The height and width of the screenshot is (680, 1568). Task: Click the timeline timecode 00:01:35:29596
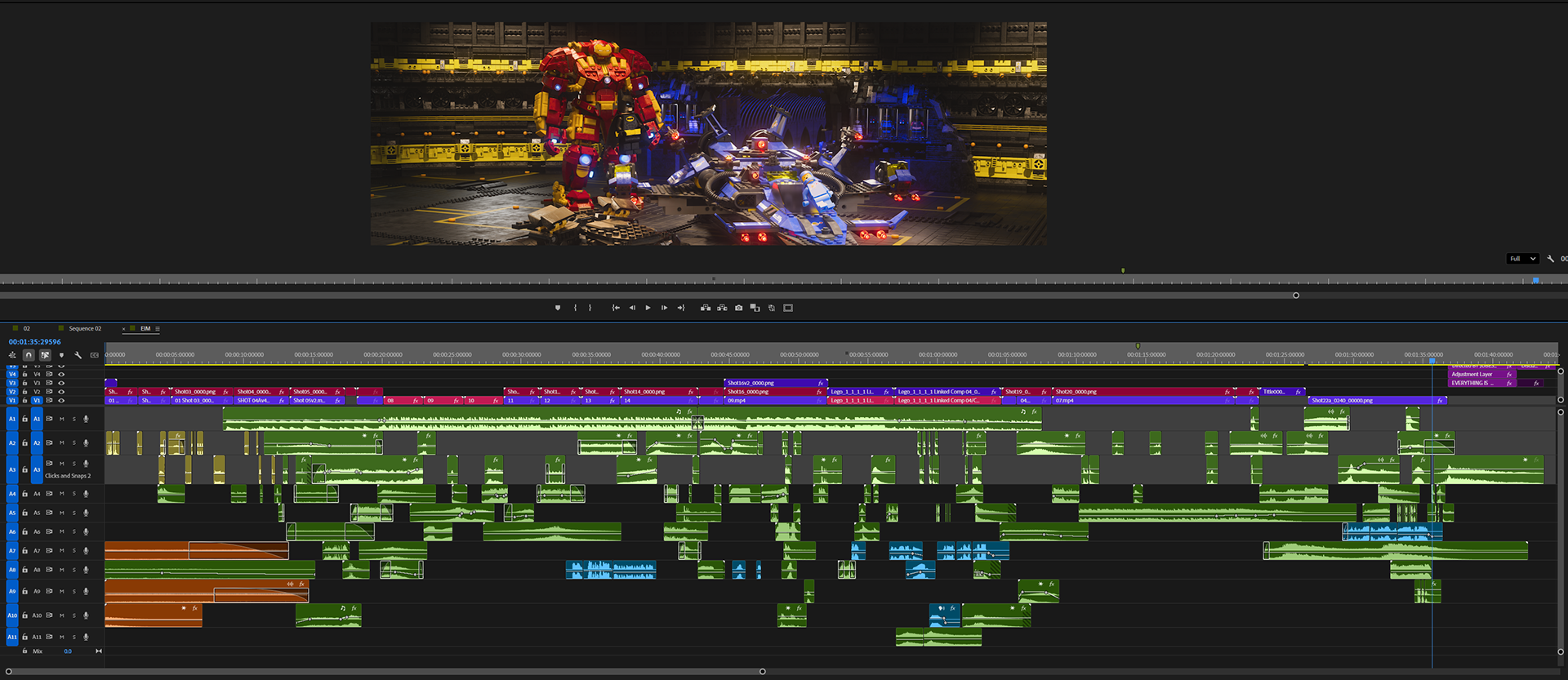tap(35, 342)
